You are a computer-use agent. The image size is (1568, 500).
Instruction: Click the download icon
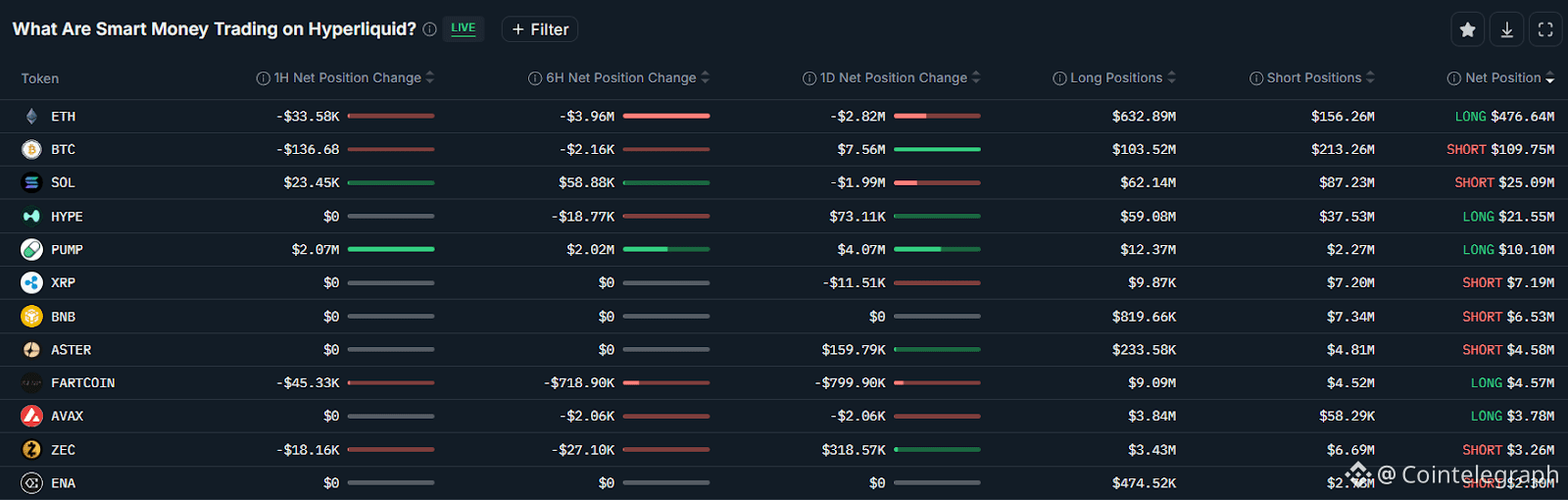[1506, 29]
